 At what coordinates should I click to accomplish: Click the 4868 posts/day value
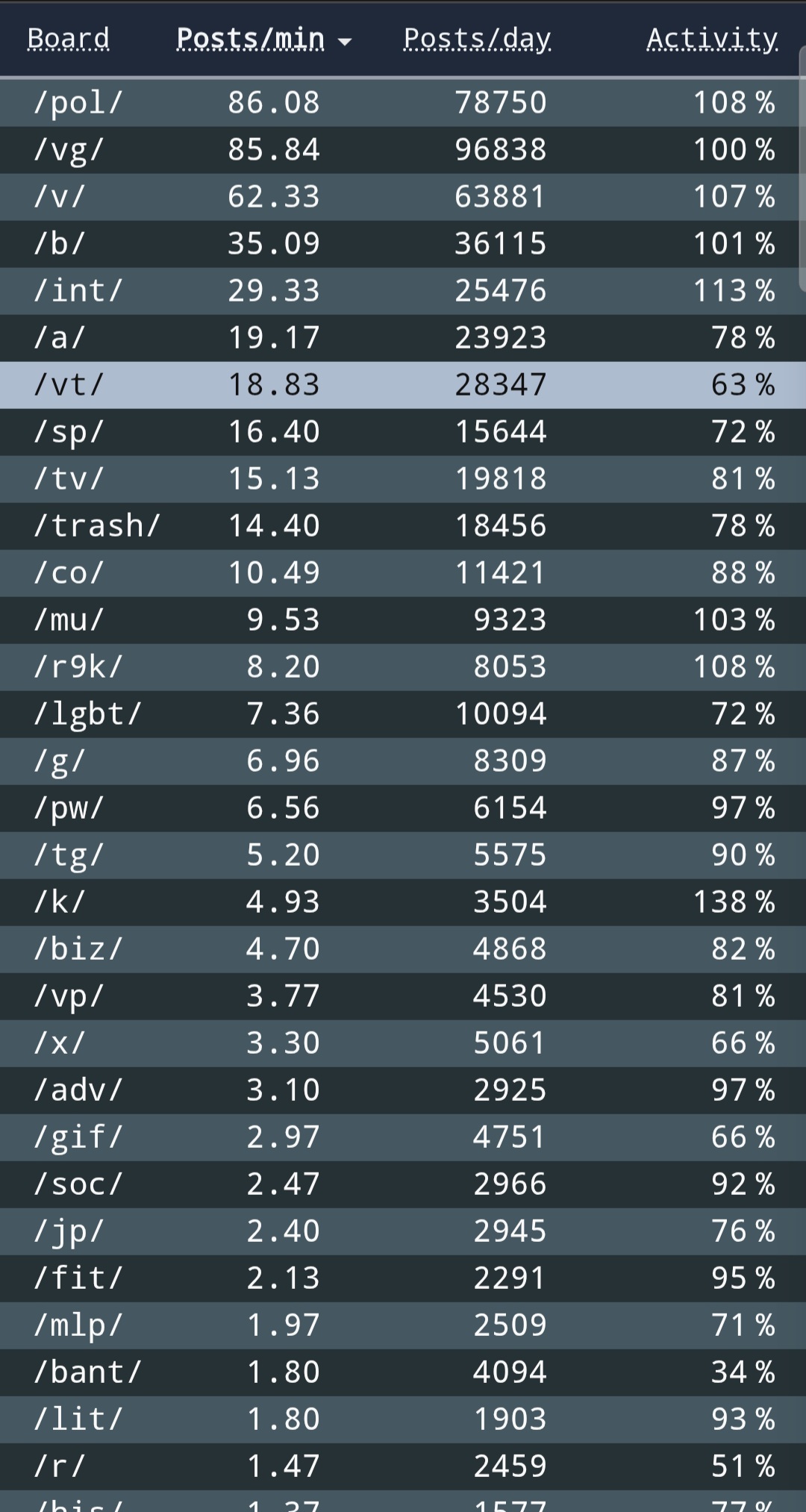510,949
